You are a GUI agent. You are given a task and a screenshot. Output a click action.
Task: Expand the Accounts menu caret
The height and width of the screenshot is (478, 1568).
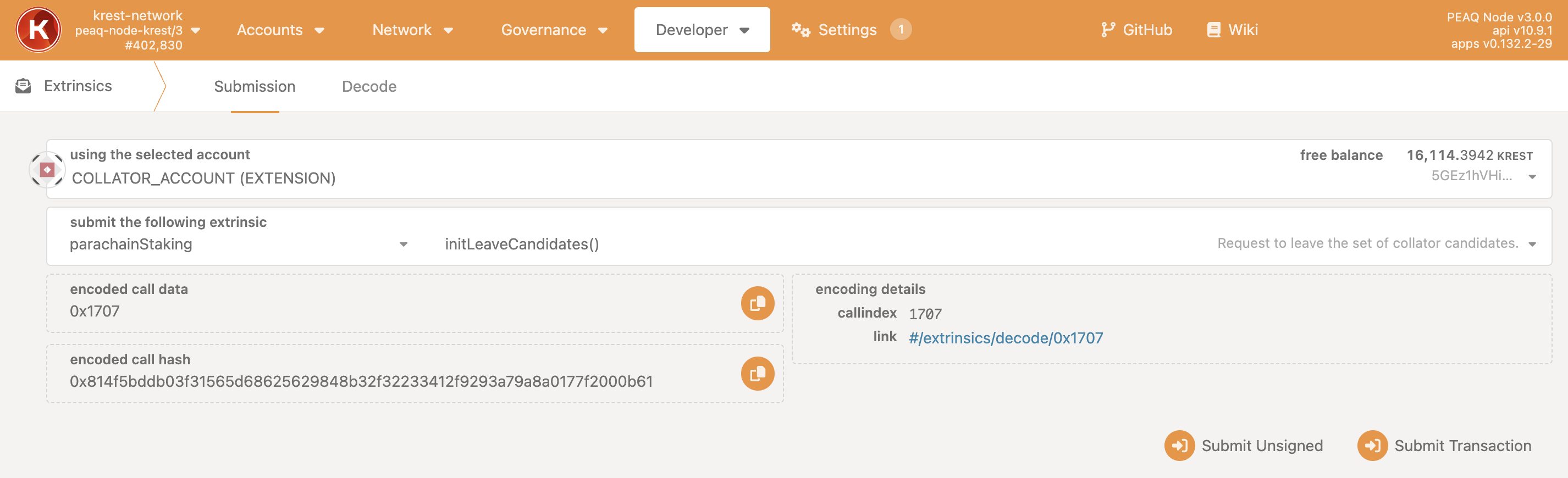[x=319, y=30]
